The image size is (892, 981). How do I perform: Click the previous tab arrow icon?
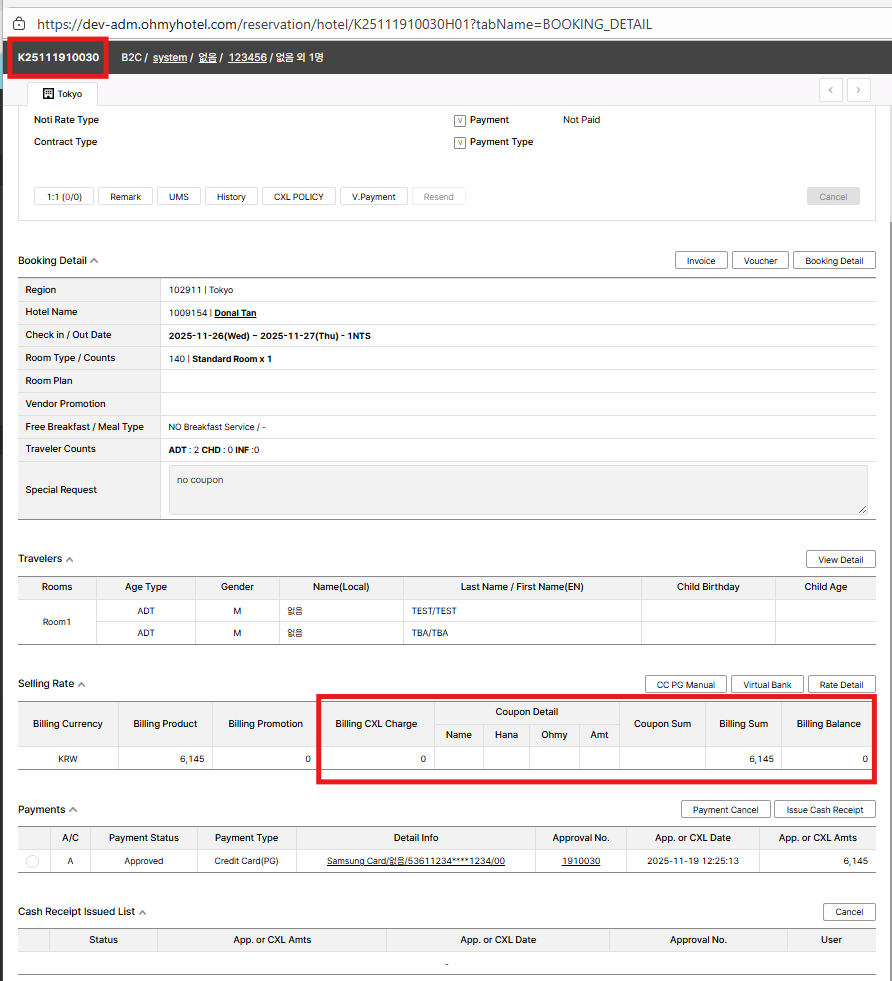tap(830, 91)
